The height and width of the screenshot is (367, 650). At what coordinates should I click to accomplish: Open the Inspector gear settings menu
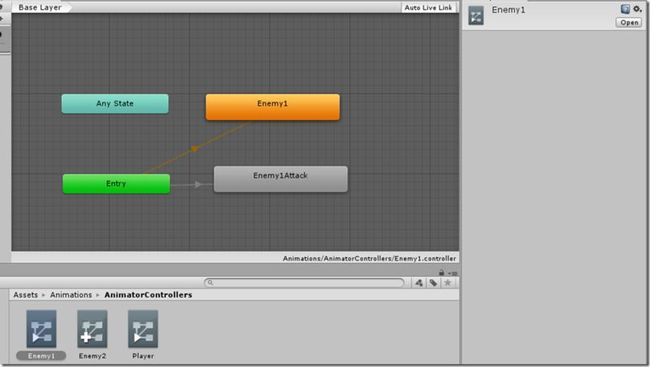638,9
